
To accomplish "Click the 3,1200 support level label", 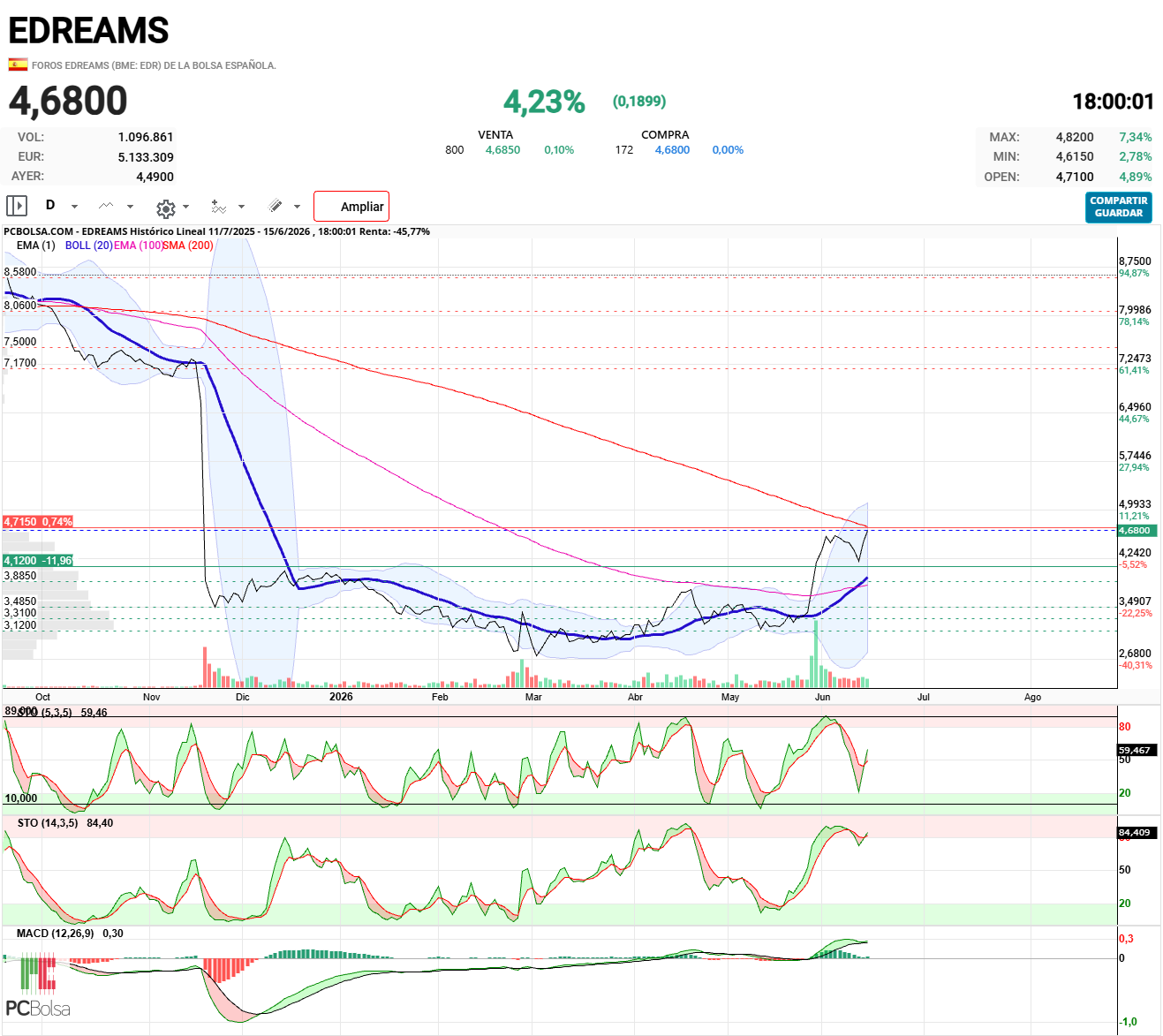I will (x=20, y=625).
